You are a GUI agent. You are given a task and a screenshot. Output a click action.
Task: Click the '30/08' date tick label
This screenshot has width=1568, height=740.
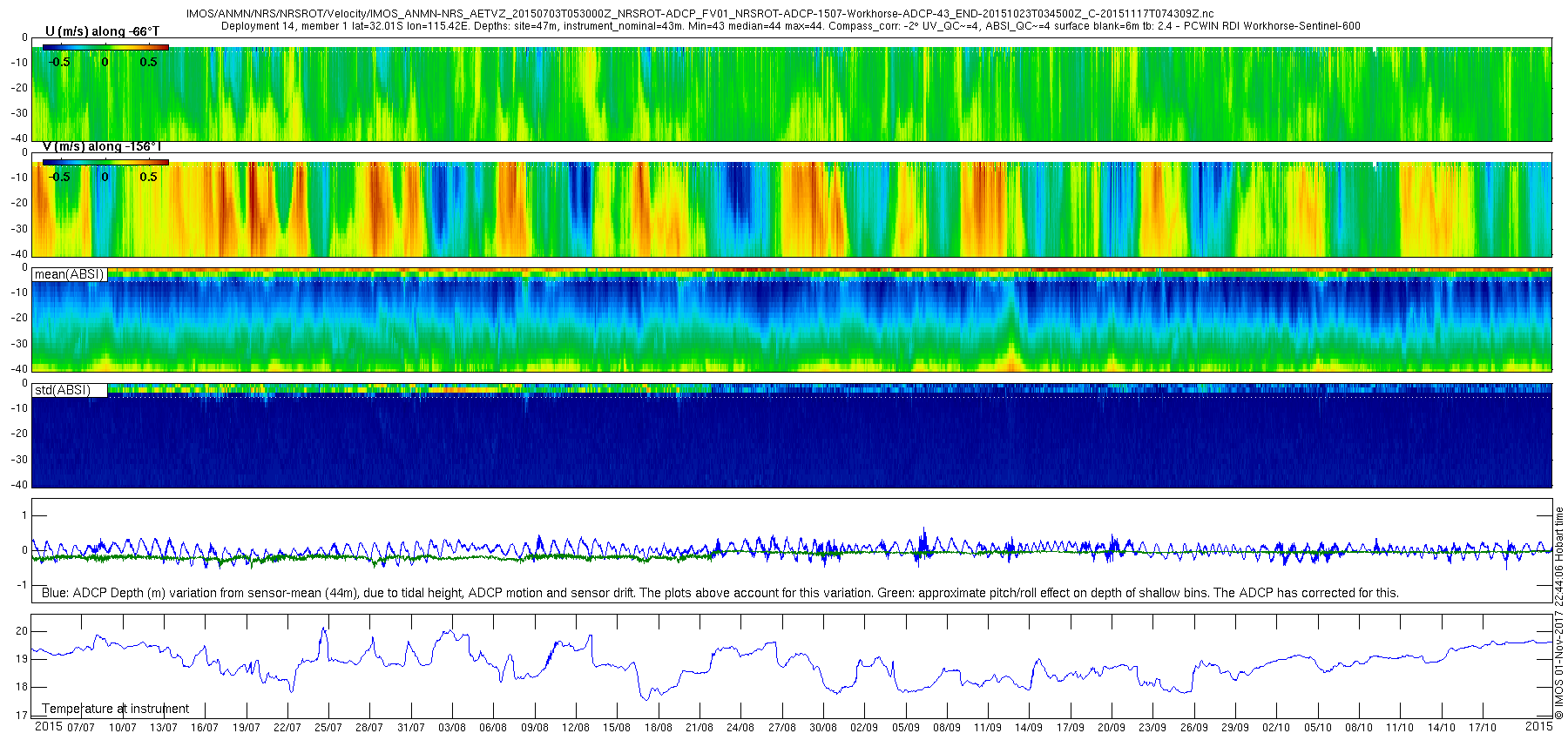pyautogui.click(x=822, y=728)
